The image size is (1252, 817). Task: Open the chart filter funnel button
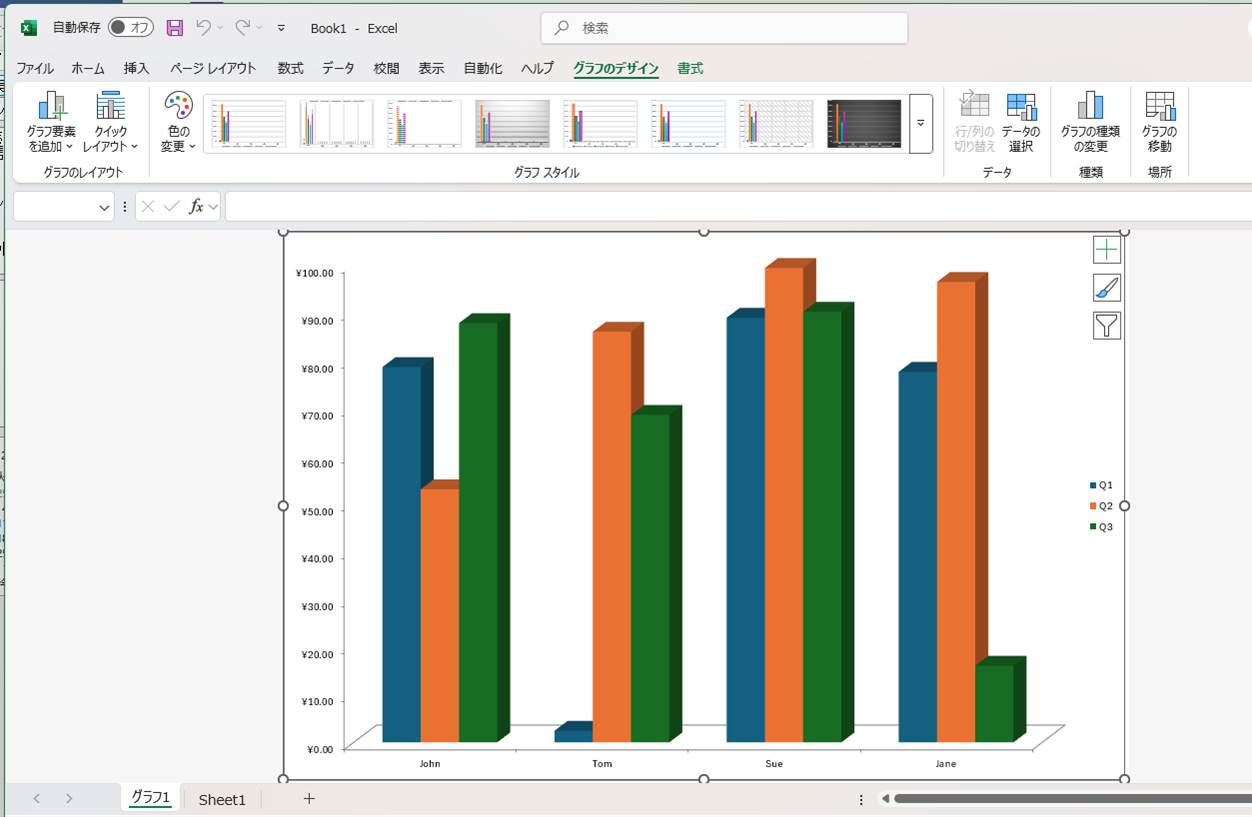pos(1107,326)
